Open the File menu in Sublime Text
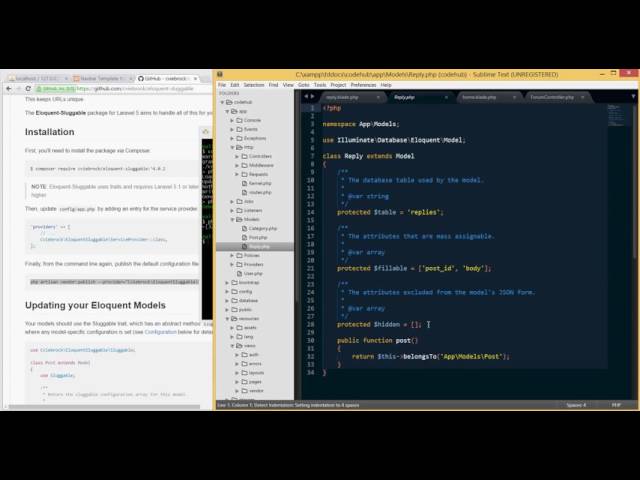Screen dimensions: 640x480 (x=222, y=85)
